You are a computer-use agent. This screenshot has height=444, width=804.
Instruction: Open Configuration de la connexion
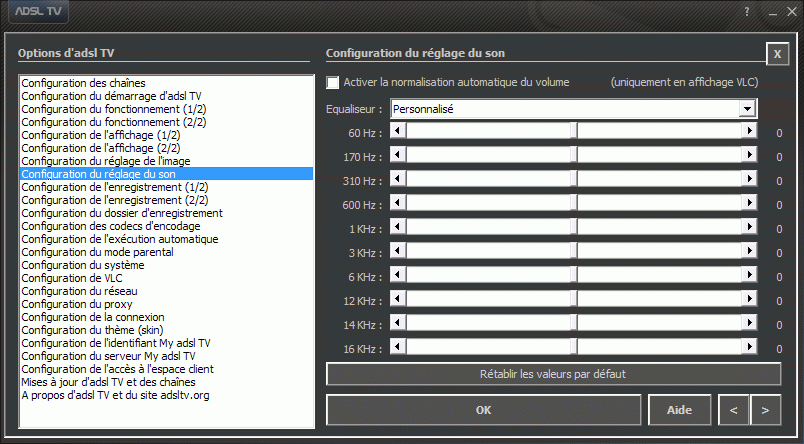(166, 317)
